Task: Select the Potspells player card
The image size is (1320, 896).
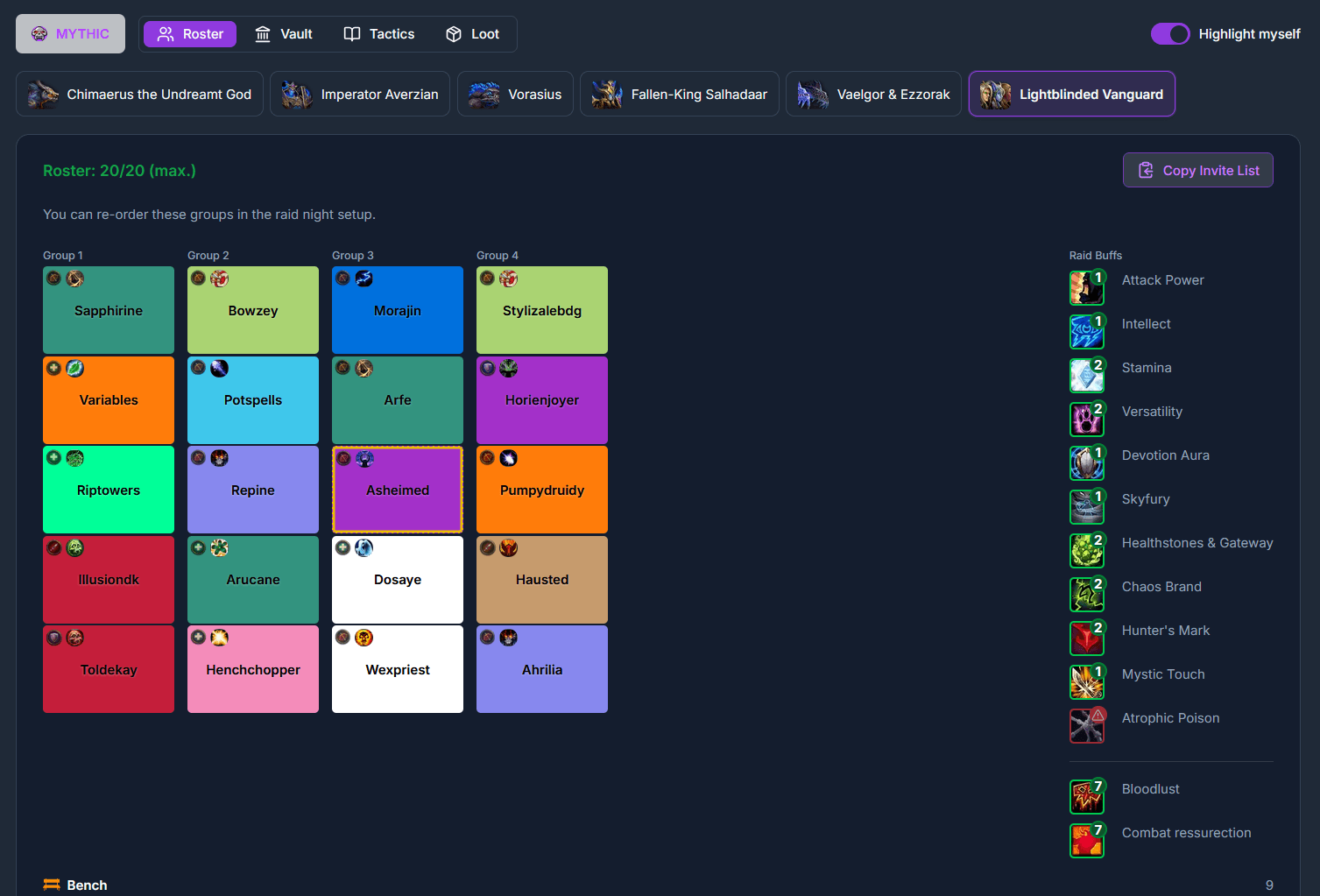Action: click(x=253, y=400)
